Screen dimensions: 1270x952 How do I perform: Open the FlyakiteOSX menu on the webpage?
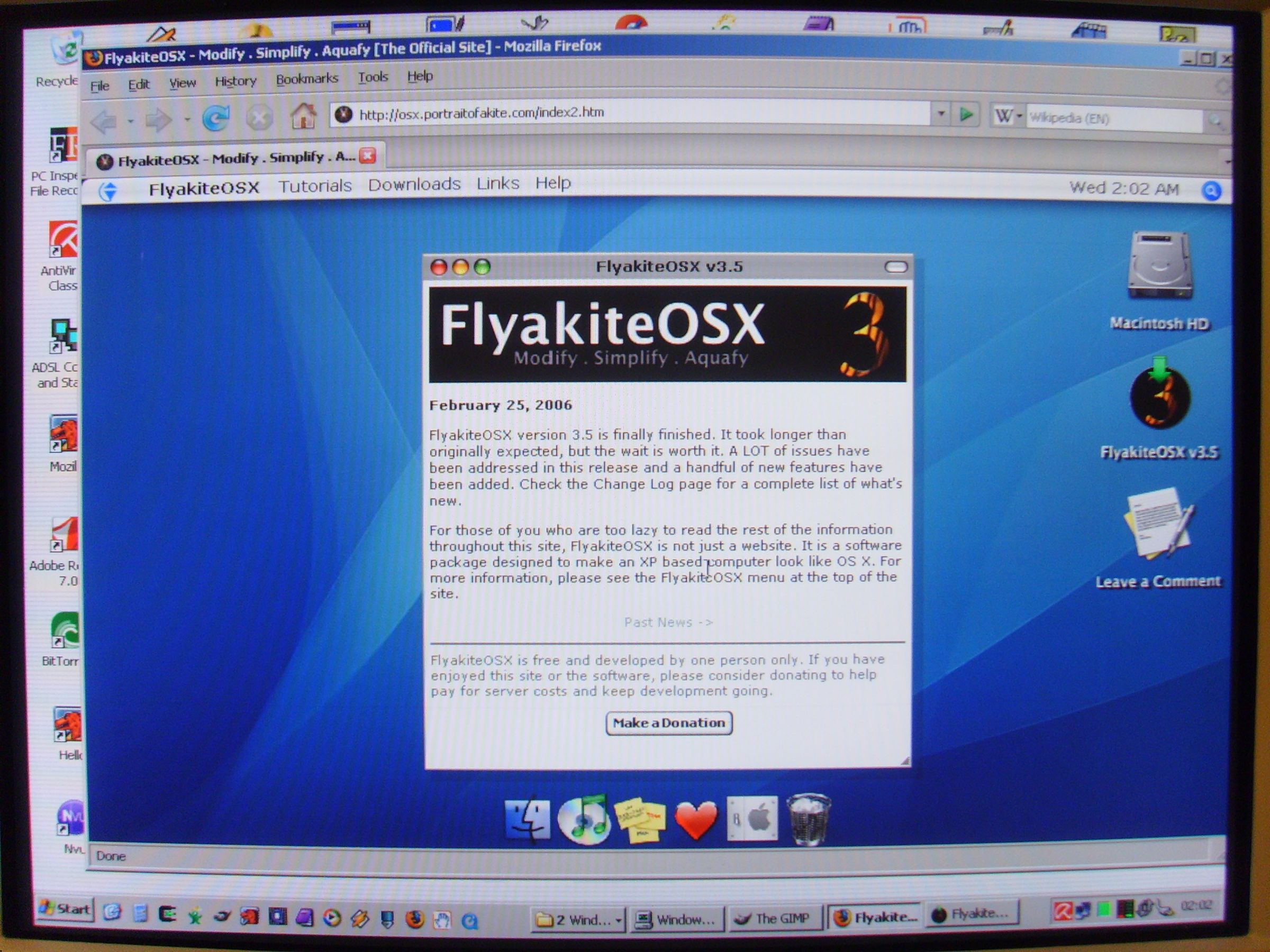coord(204,188)
